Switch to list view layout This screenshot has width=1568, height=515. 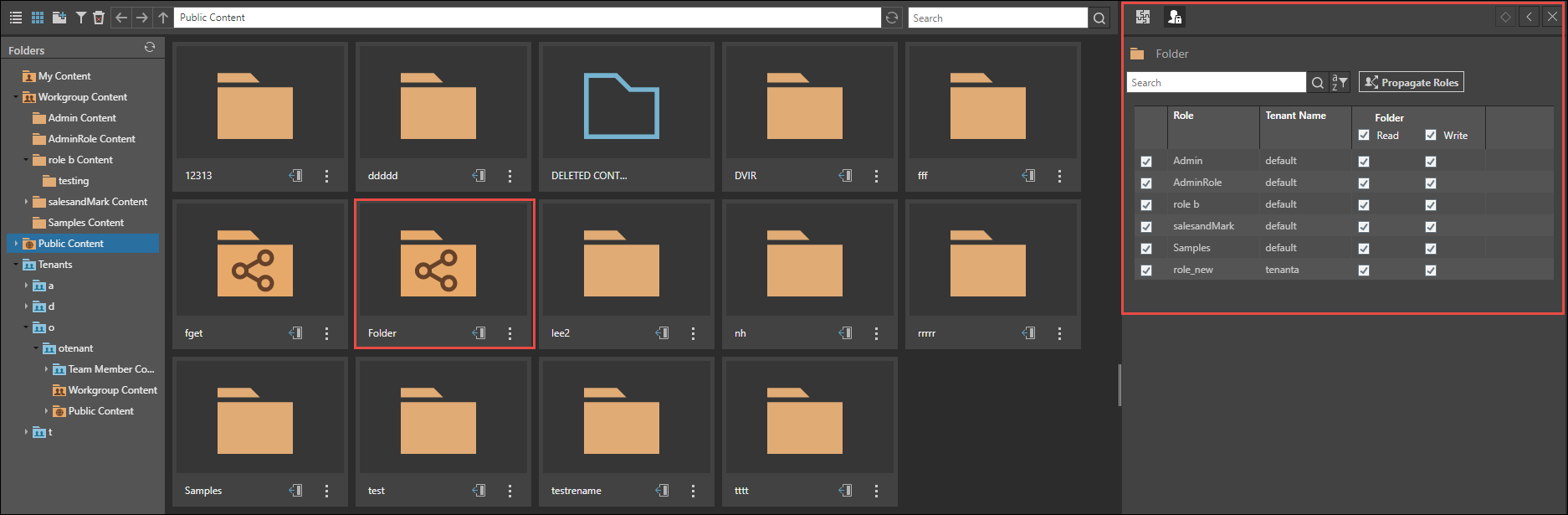pyautogui.click(x=15, y=18)
